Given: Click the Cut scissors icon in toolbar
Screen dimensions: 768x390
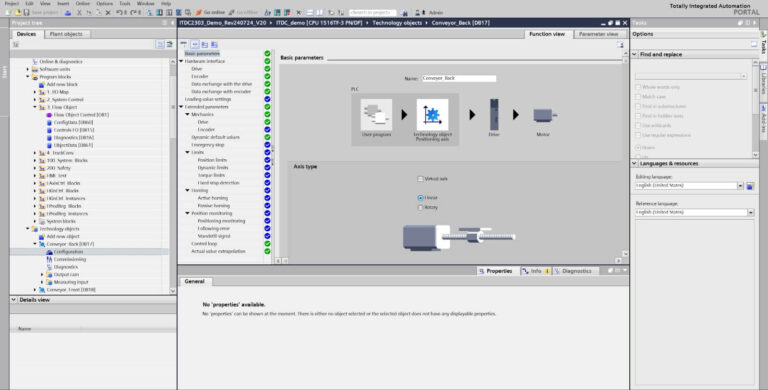Looking at the screenshot, I should [x=79, y=12].
